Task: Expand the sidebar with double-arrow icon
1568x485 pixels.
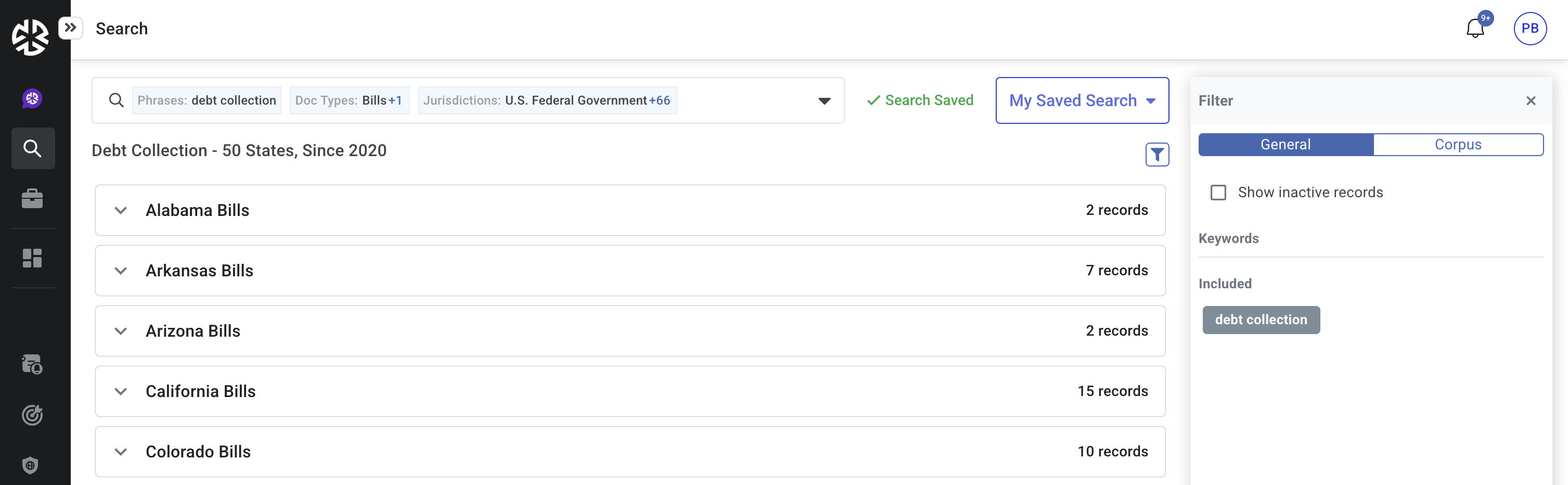Action: [x=71, y=28]
